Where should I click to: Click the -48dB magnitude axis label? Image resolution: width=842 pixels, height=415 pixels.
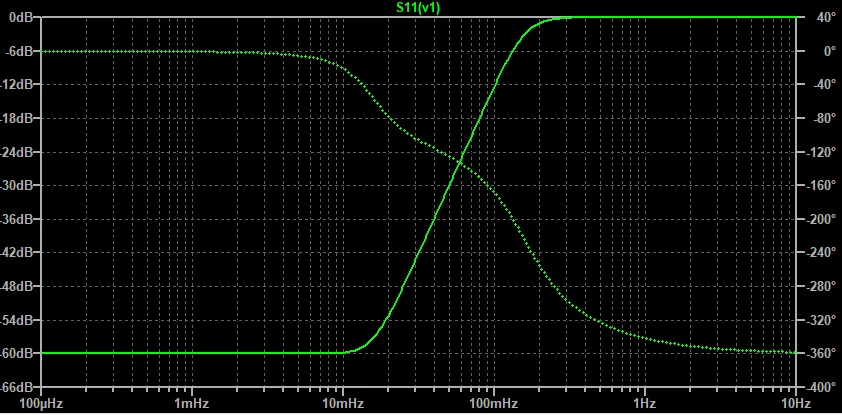tap(17, 286)
